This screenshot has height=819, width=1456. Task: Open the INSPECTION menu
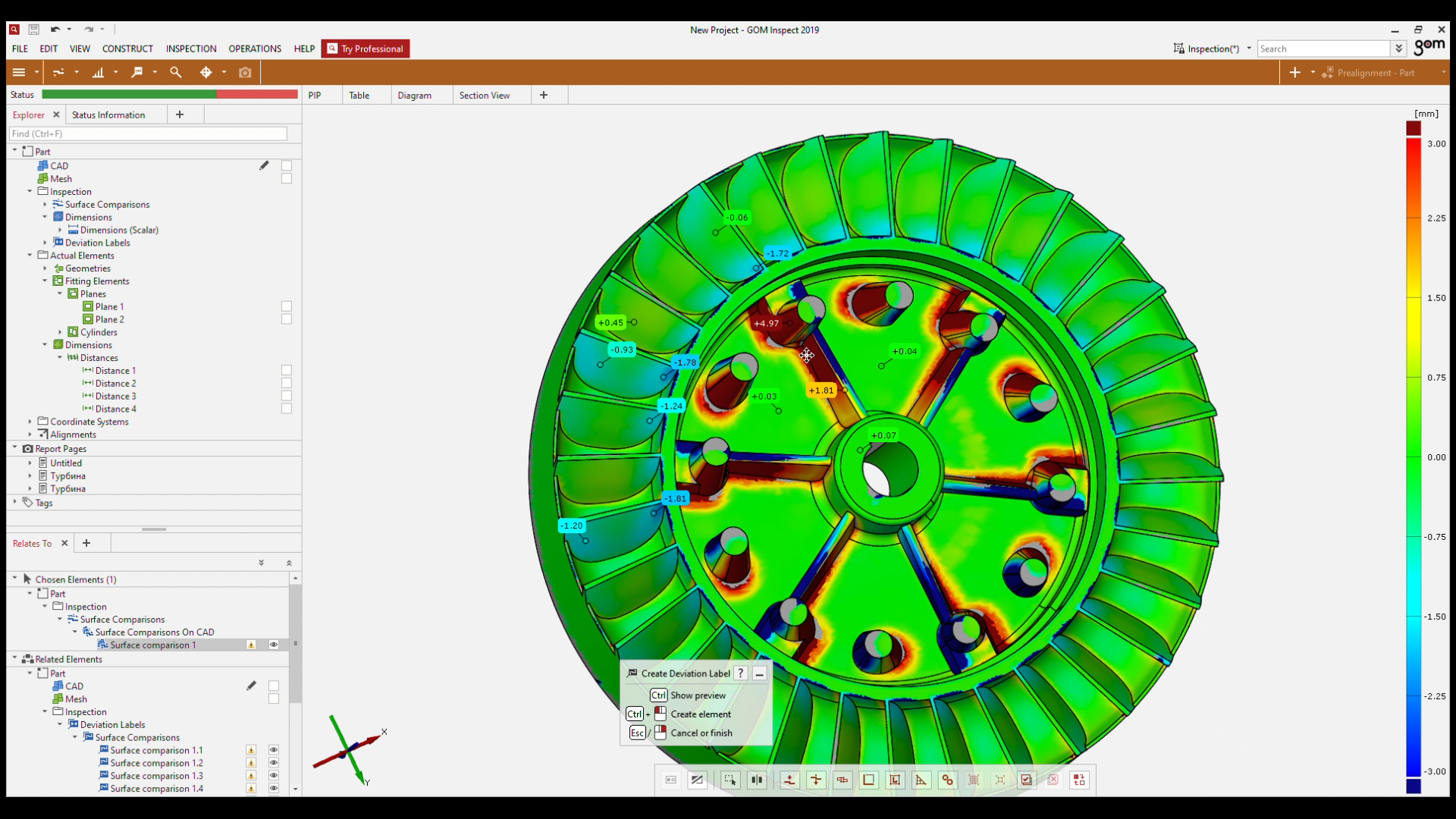(x=191, y=49)
